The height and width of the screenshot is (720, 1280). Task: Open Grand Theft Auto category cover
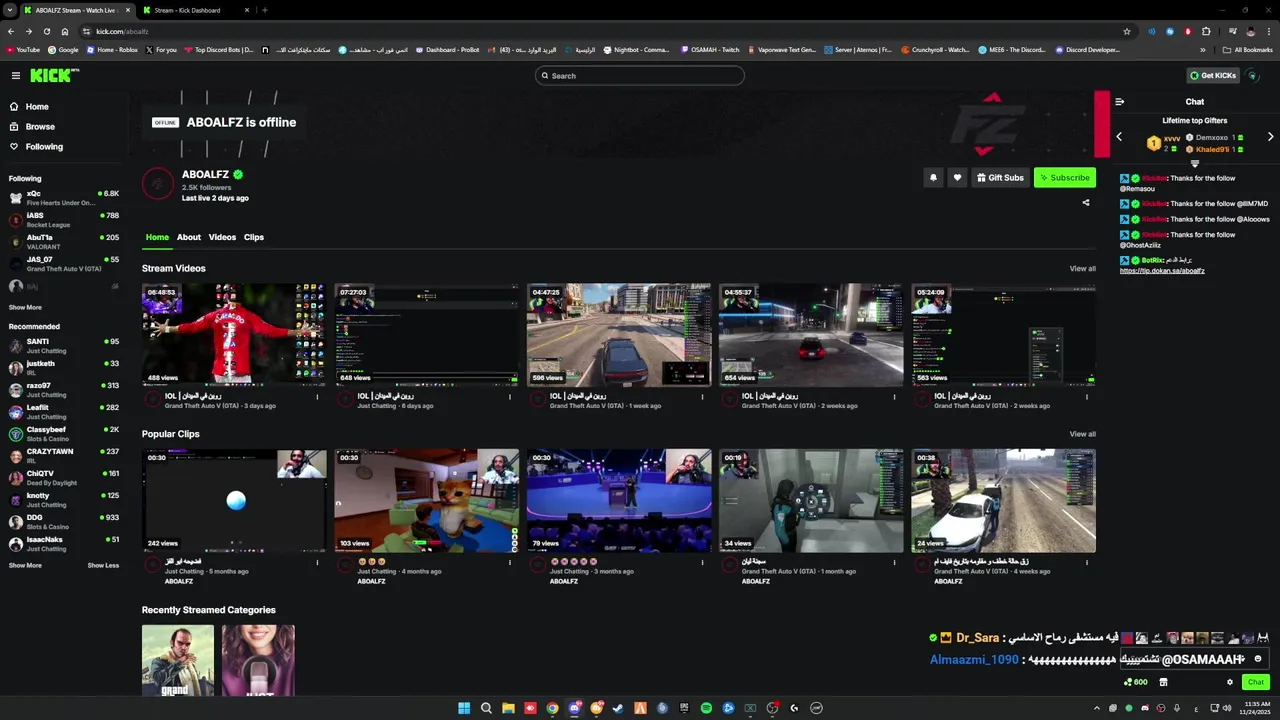tap(178, 660)
